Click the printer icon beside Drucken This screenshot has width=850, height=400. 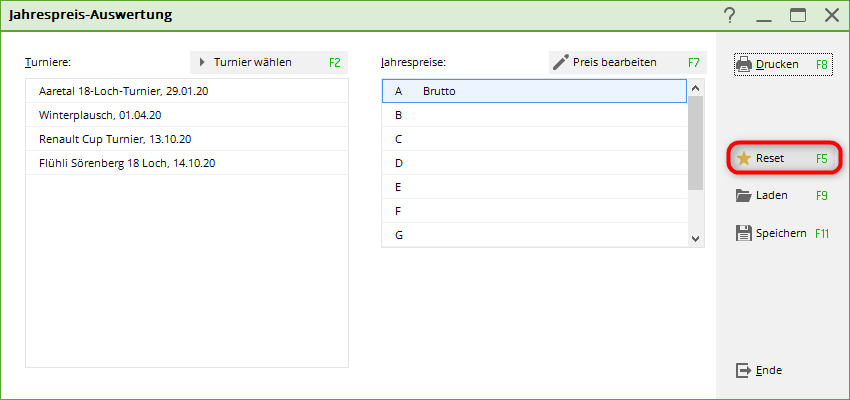(744, 64)
